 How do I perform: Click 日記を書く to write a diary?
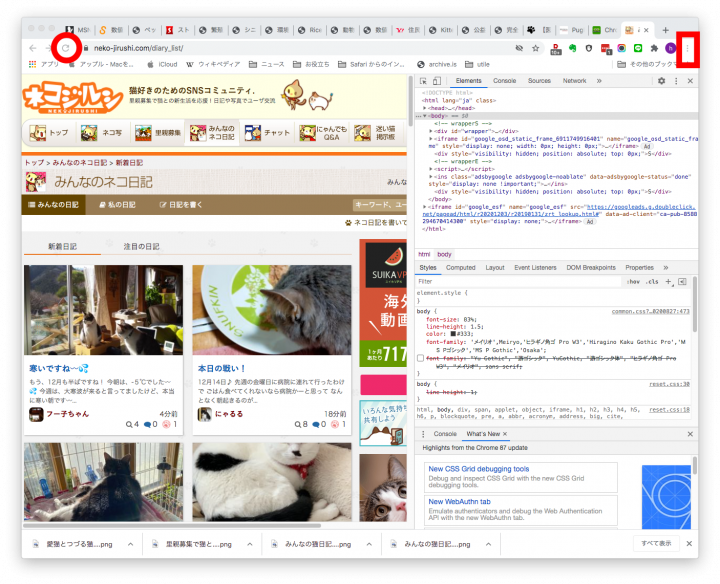(180, 205)
